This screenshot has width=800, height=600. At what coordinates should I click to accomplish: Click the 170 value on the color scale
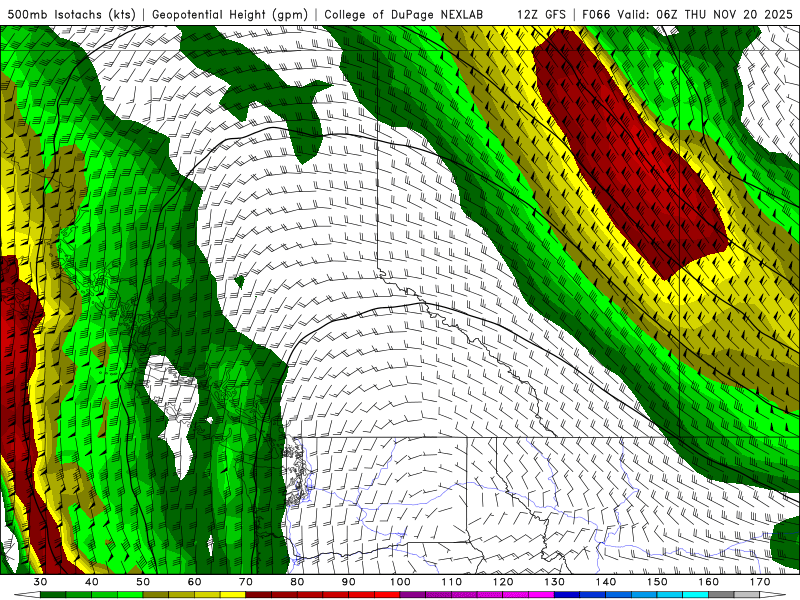pos(760,582)
